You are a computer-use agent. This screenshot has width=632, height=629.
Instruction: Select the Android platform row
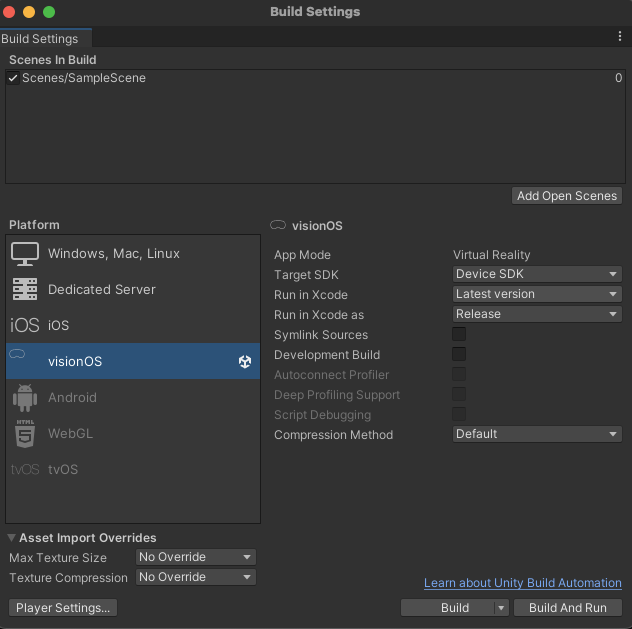(133, 397)
